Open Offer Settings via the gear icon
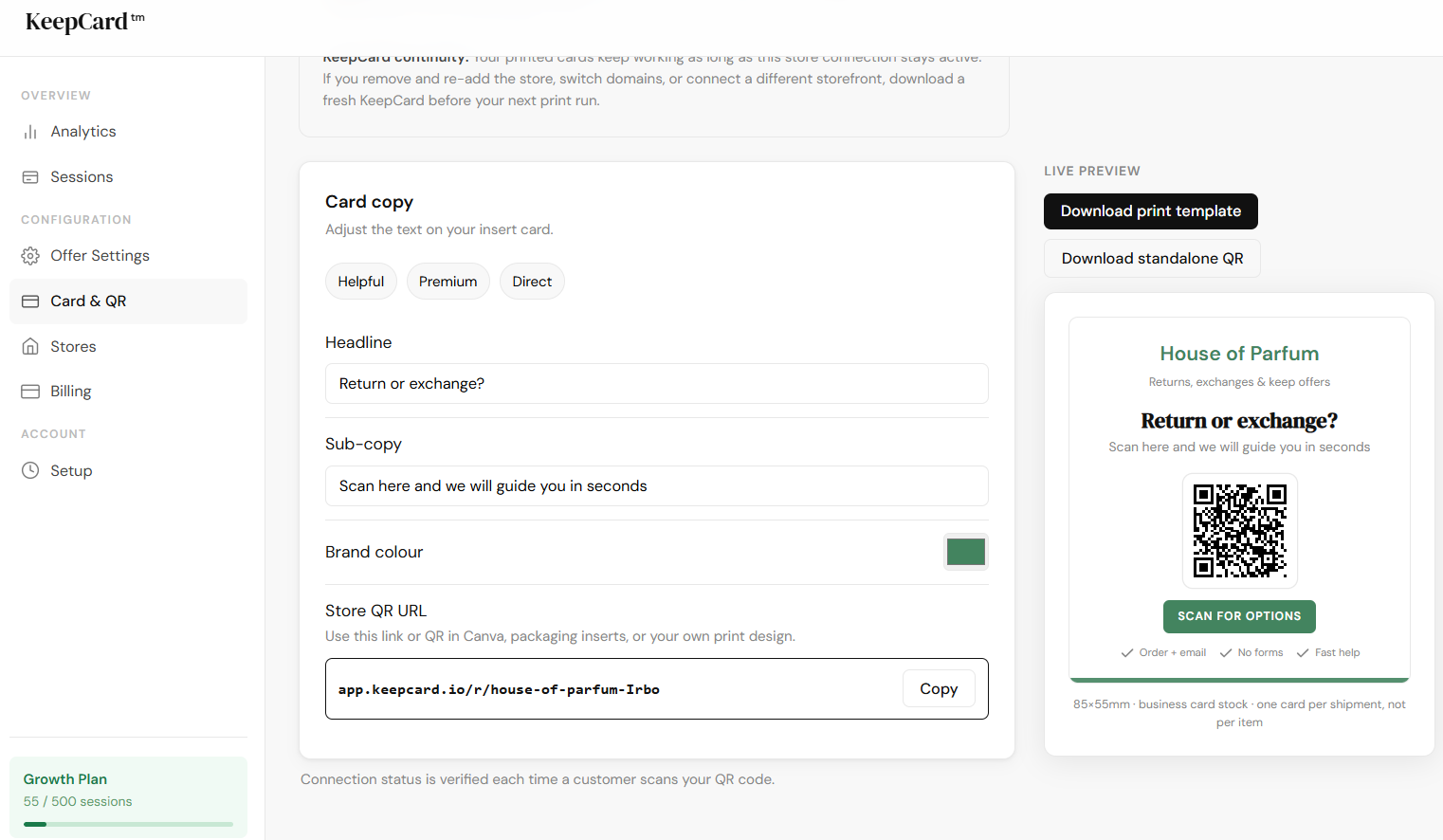The image size is (1443, 840). click(x=29, y=255)
